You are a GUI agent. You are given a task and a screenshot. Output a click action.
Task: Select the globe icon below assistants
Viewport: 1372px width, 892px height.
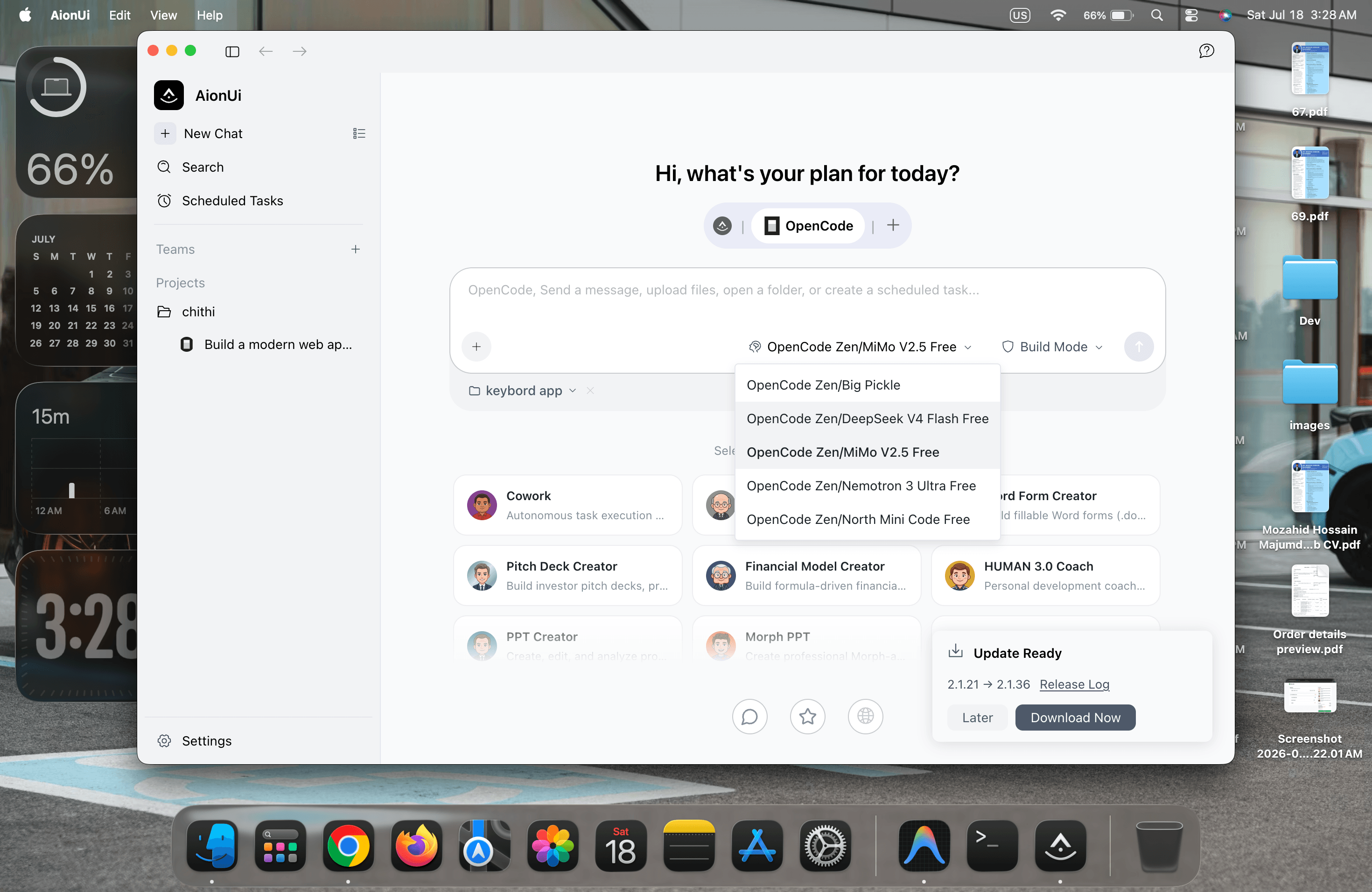coord(865,716)
